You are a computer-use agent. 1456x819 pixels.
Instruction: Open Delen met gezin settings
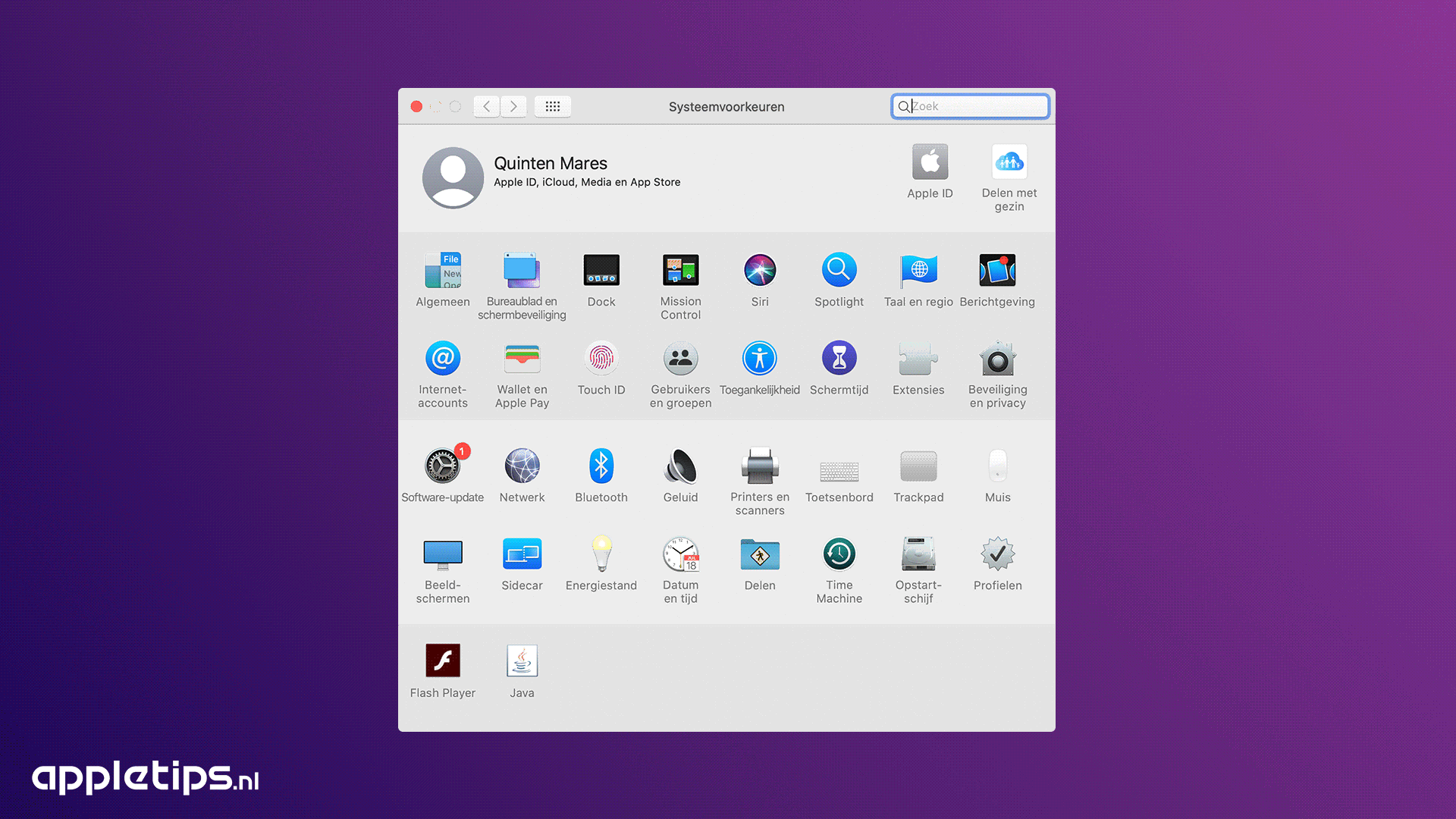pos(1009,162)
